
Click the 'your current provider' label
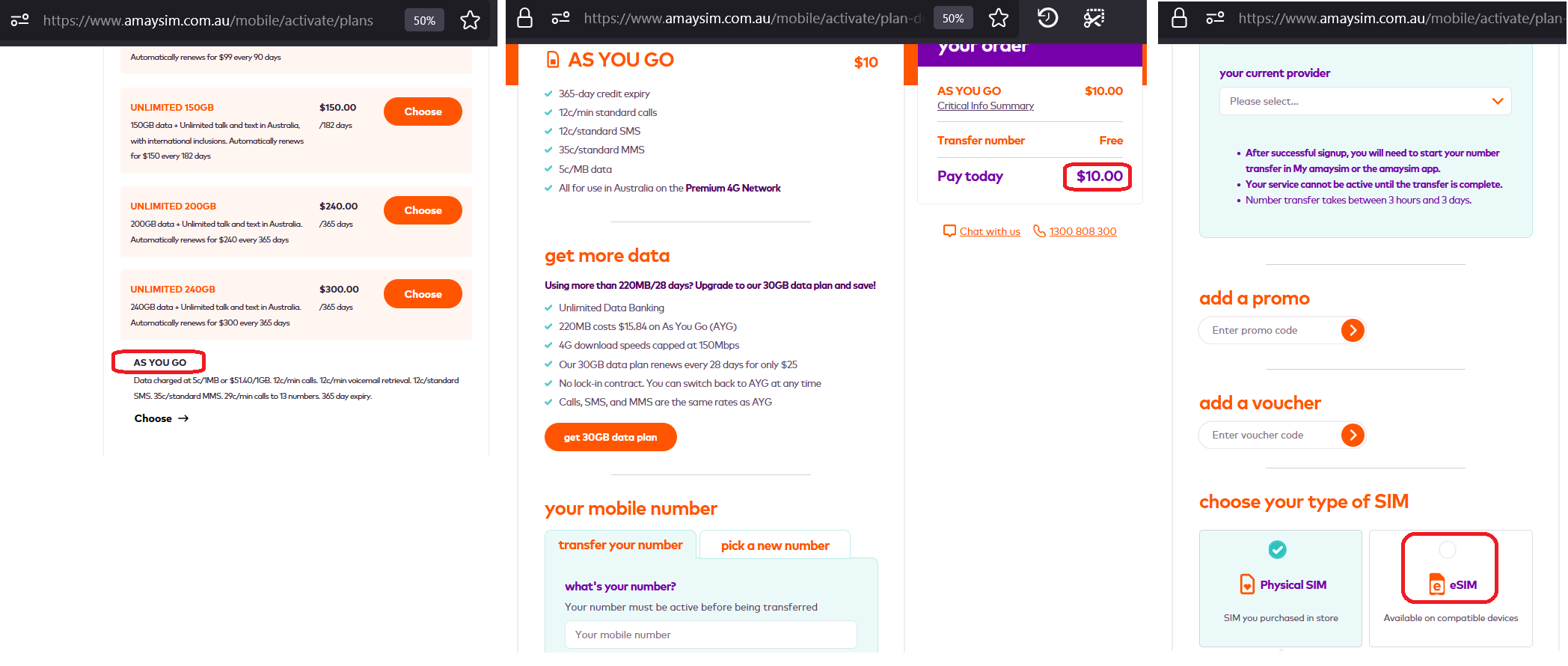pos(1275,73)
